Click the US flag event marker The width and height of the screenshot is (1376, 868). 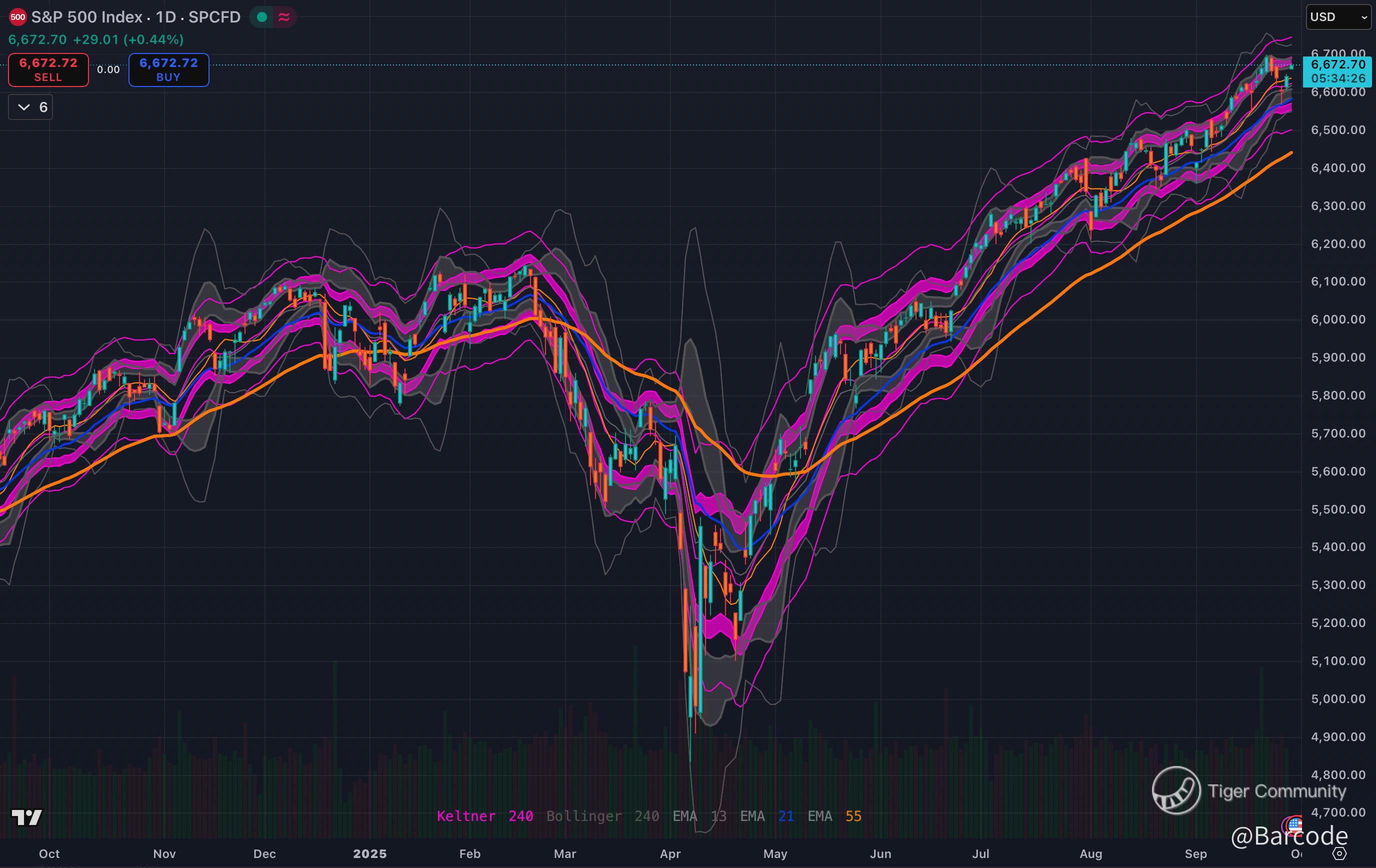1295,824
